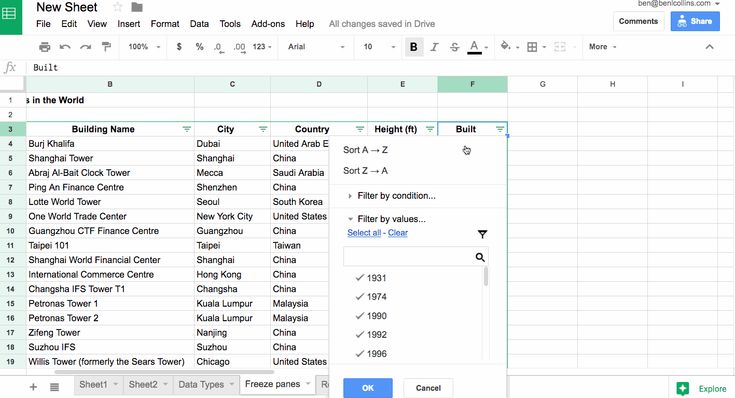Open Built column filter icon

(500, 129)
